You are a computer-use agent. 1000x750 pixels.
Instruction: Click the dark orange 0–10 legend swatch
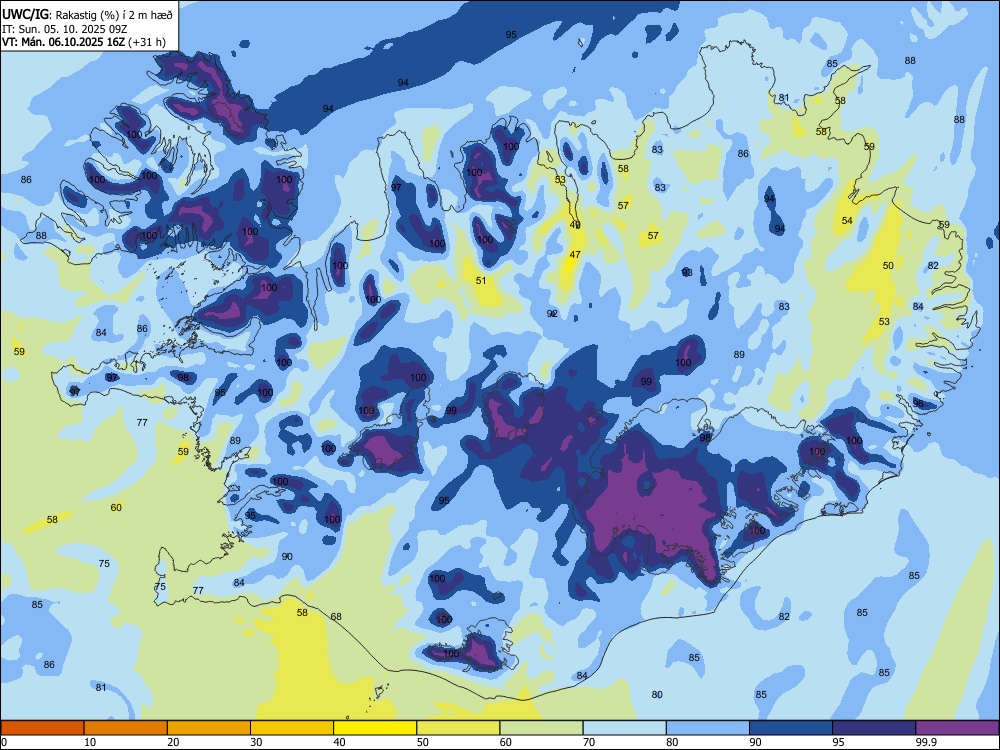42,728
